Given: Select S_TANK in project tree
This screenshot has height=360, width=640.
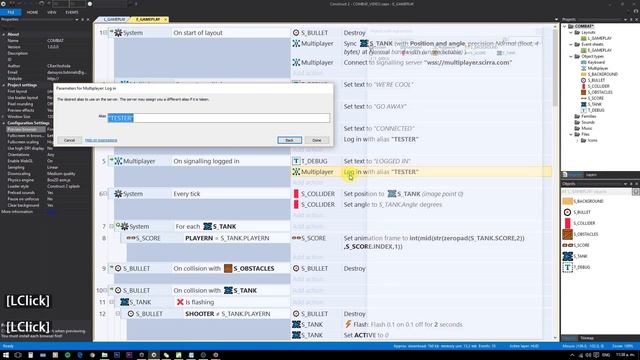Looking at the screenshot, I should coord(591,104).
